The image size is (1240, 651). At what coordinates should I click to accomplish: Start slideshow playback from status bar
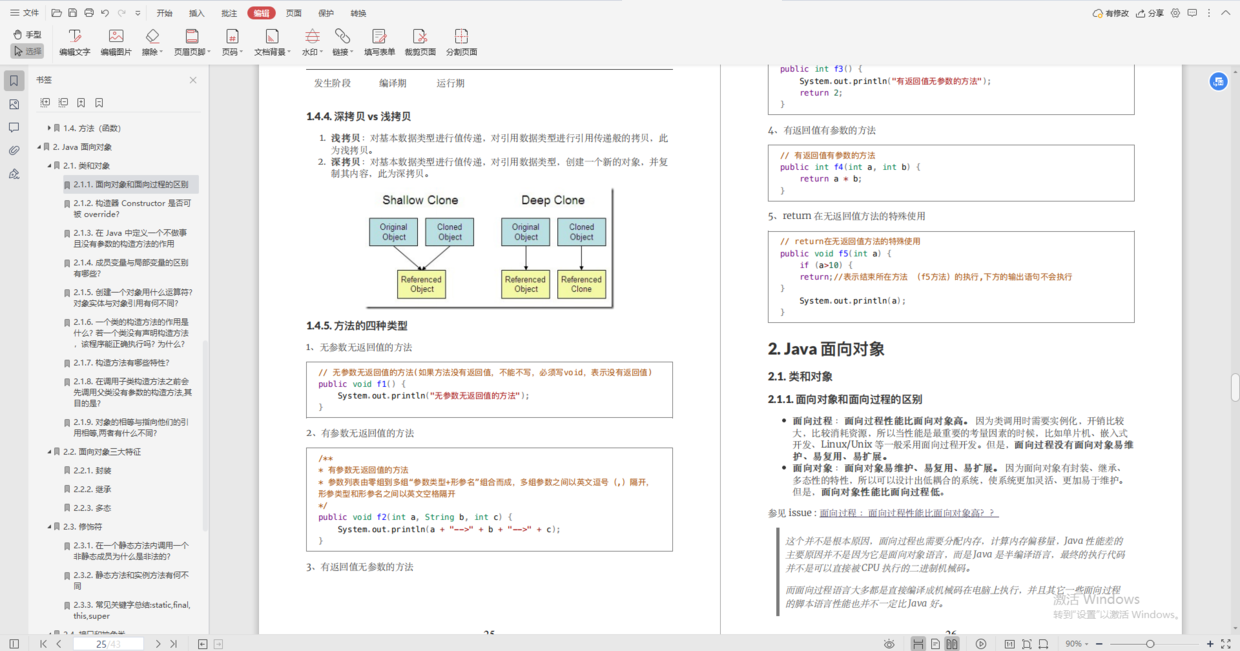[x=981, y=644]
